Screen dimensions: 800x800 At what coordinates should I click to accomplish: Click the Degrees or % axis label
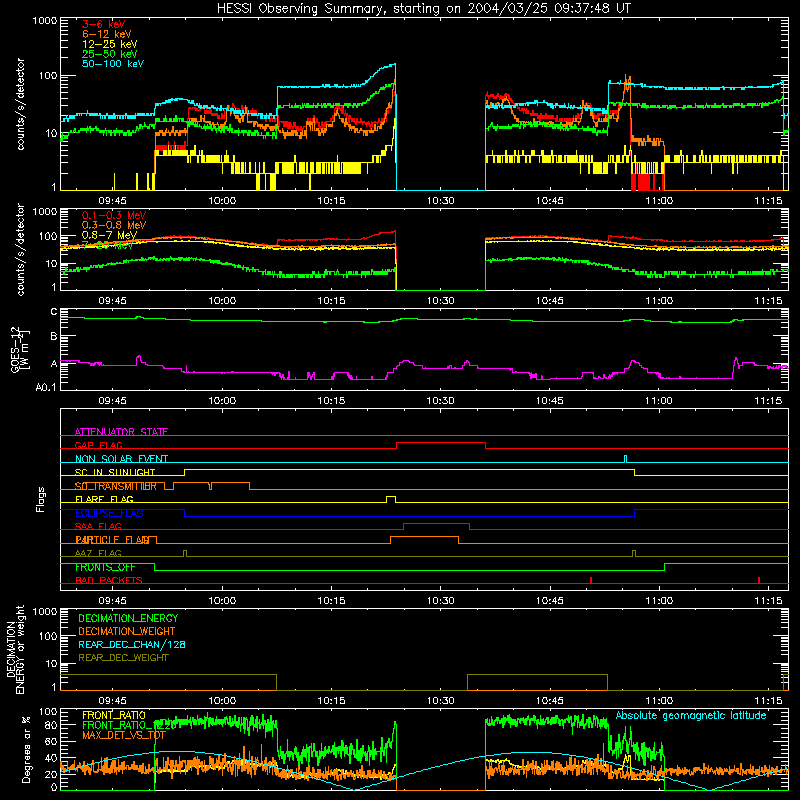coord(26,750)
